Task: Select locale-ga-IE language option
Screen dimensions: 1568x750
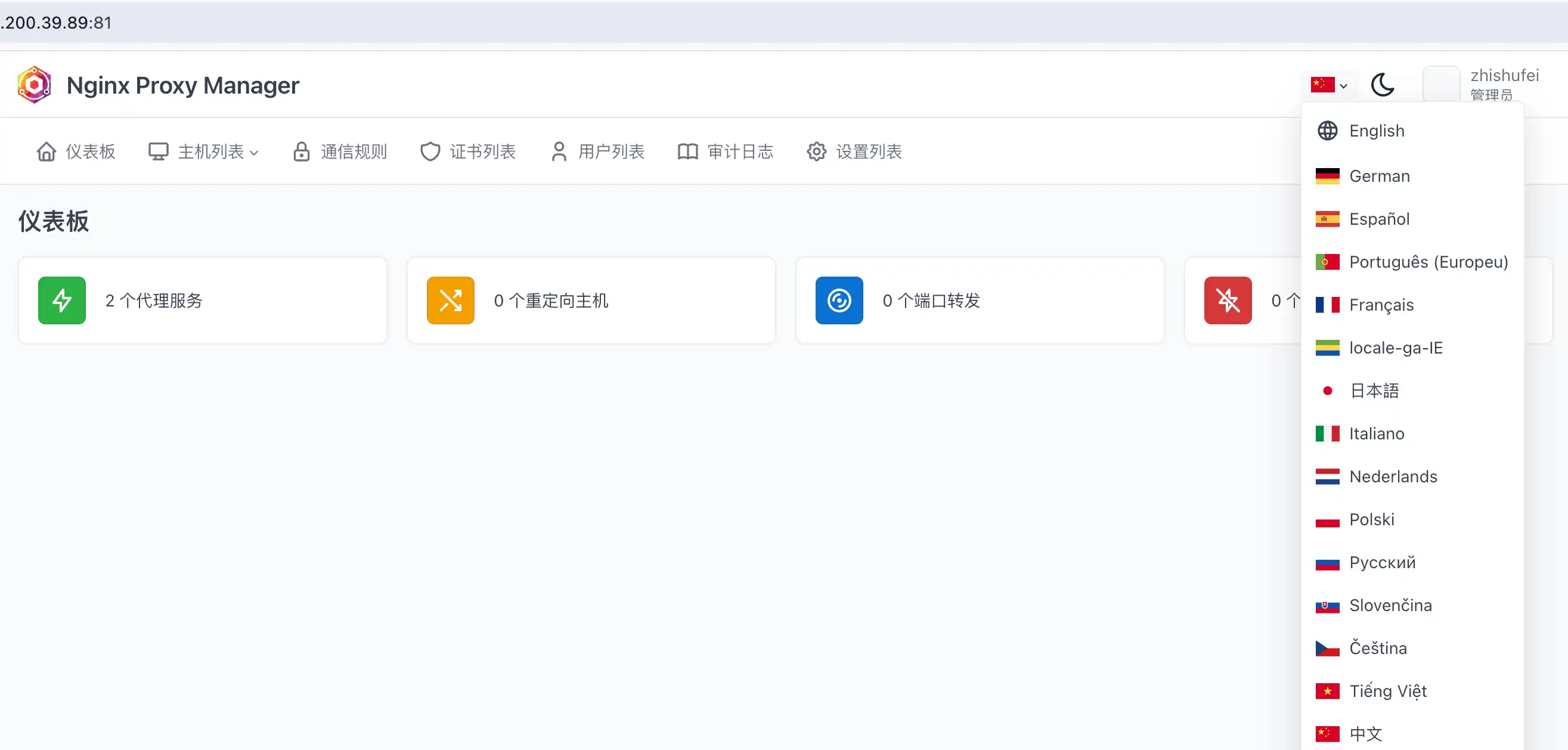Action: pyautogui.click(x=1412, y=348)
